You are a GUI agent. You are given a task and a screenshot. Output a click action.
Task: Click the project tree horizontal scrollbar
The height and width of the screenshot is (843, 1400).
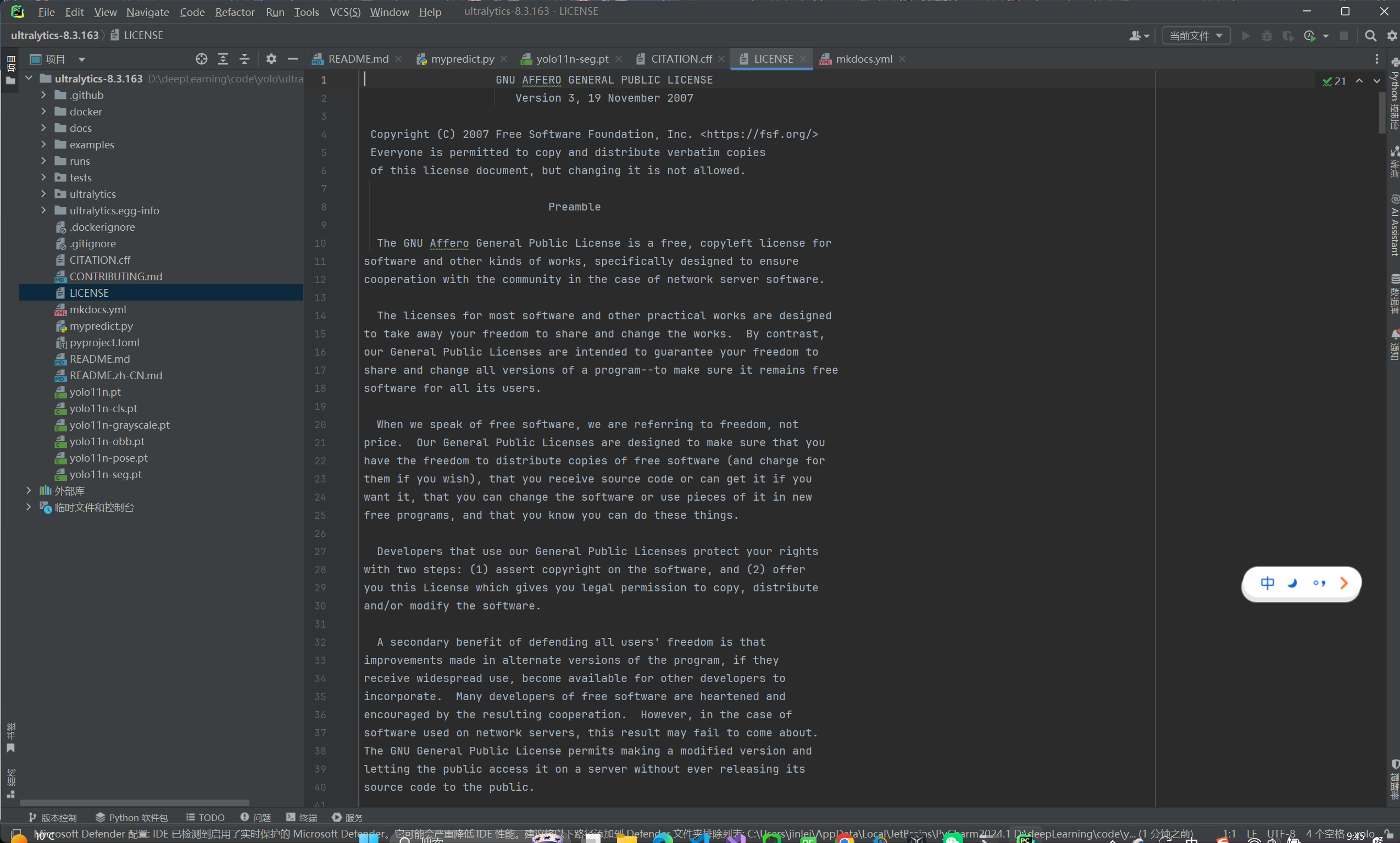135,803
